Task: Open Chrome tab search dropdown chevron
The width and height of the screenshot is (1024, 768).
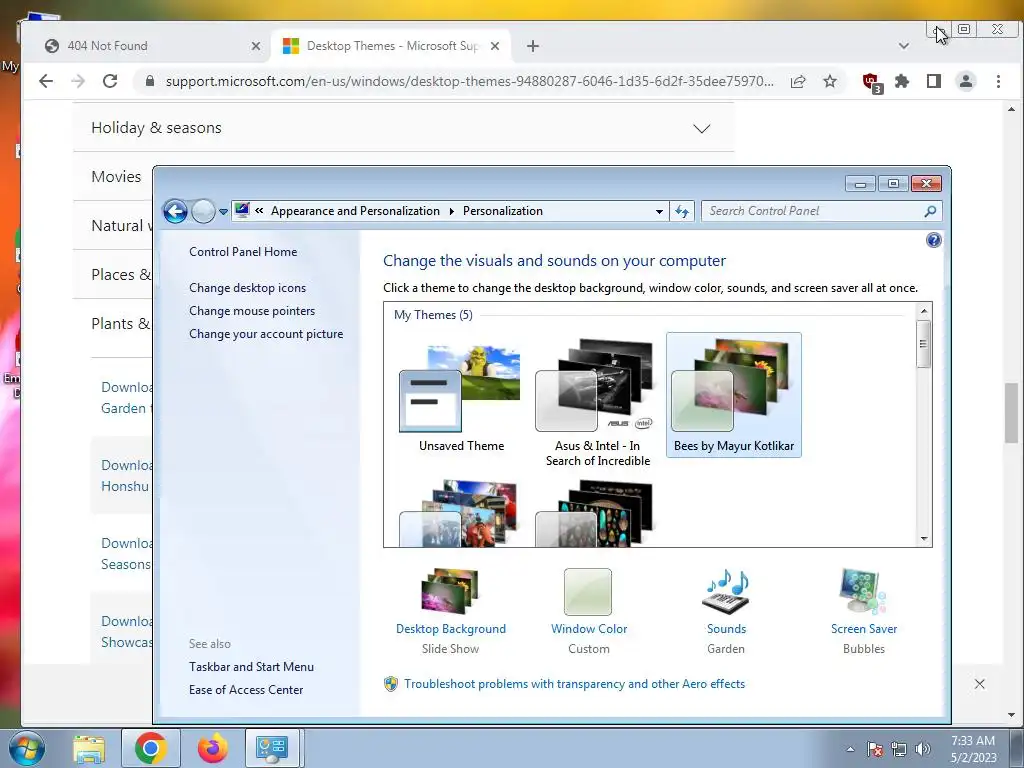Action: pyautogui.click(x=904, y=46)
